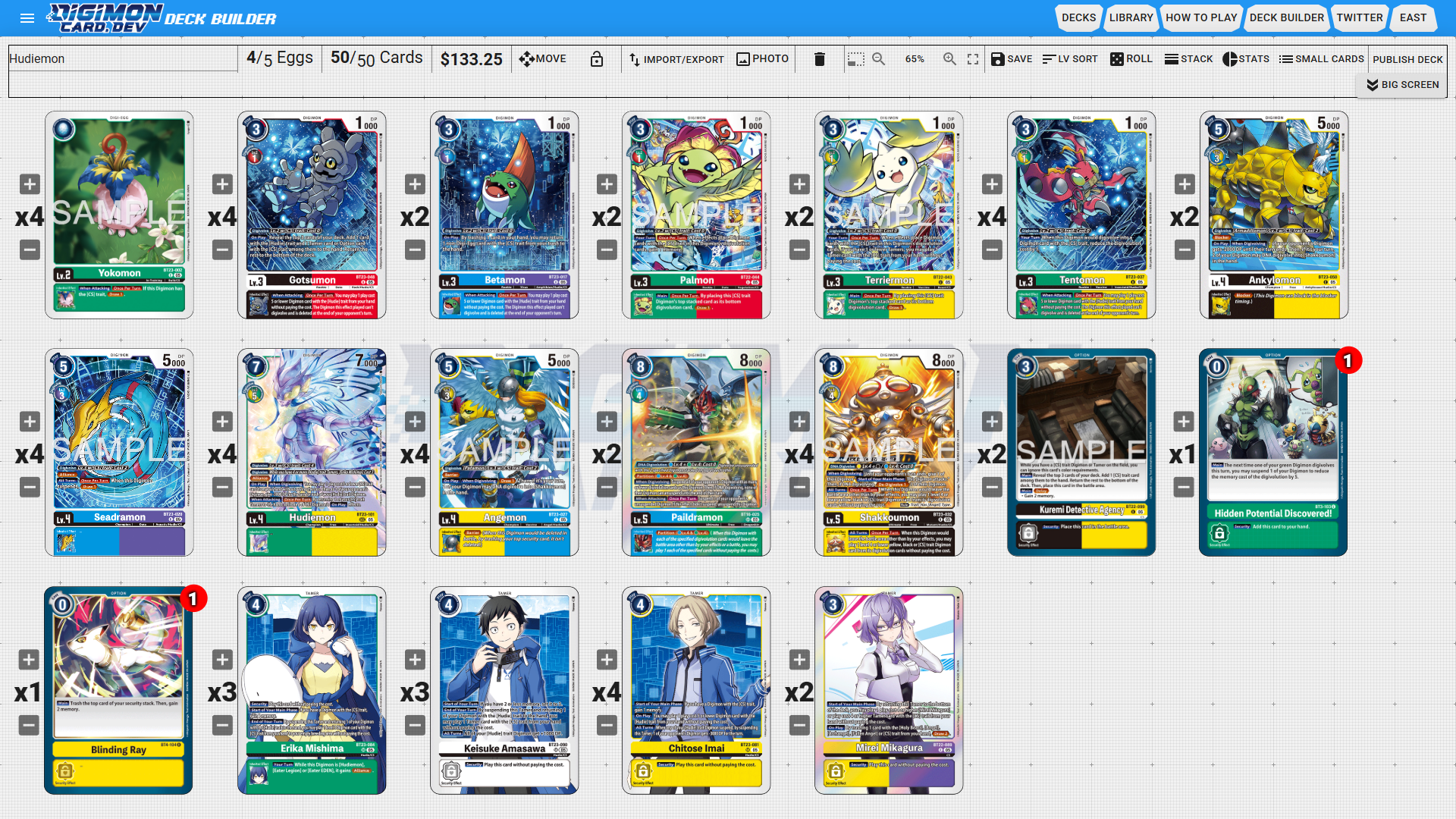
Task: Open the hamburger menu
Action: point(27,18)
